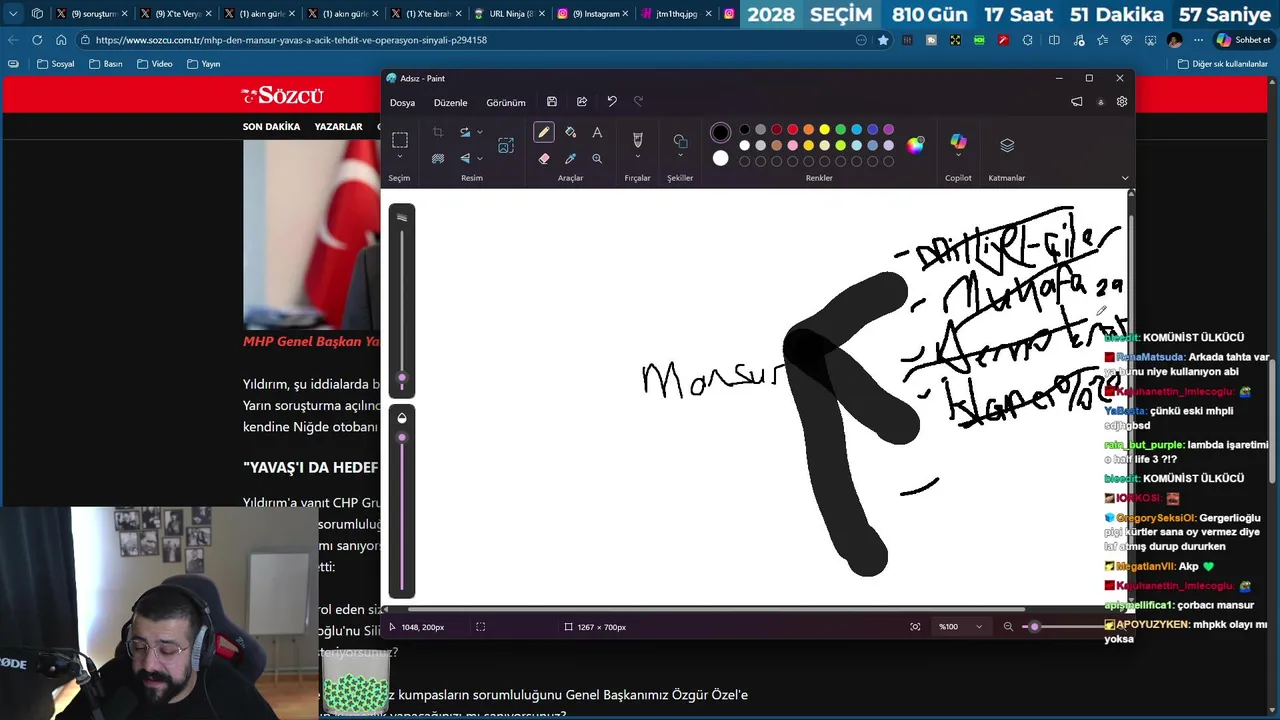
Task: Open the Layers (Katmanlar) panel
Action: point(1007,145)
